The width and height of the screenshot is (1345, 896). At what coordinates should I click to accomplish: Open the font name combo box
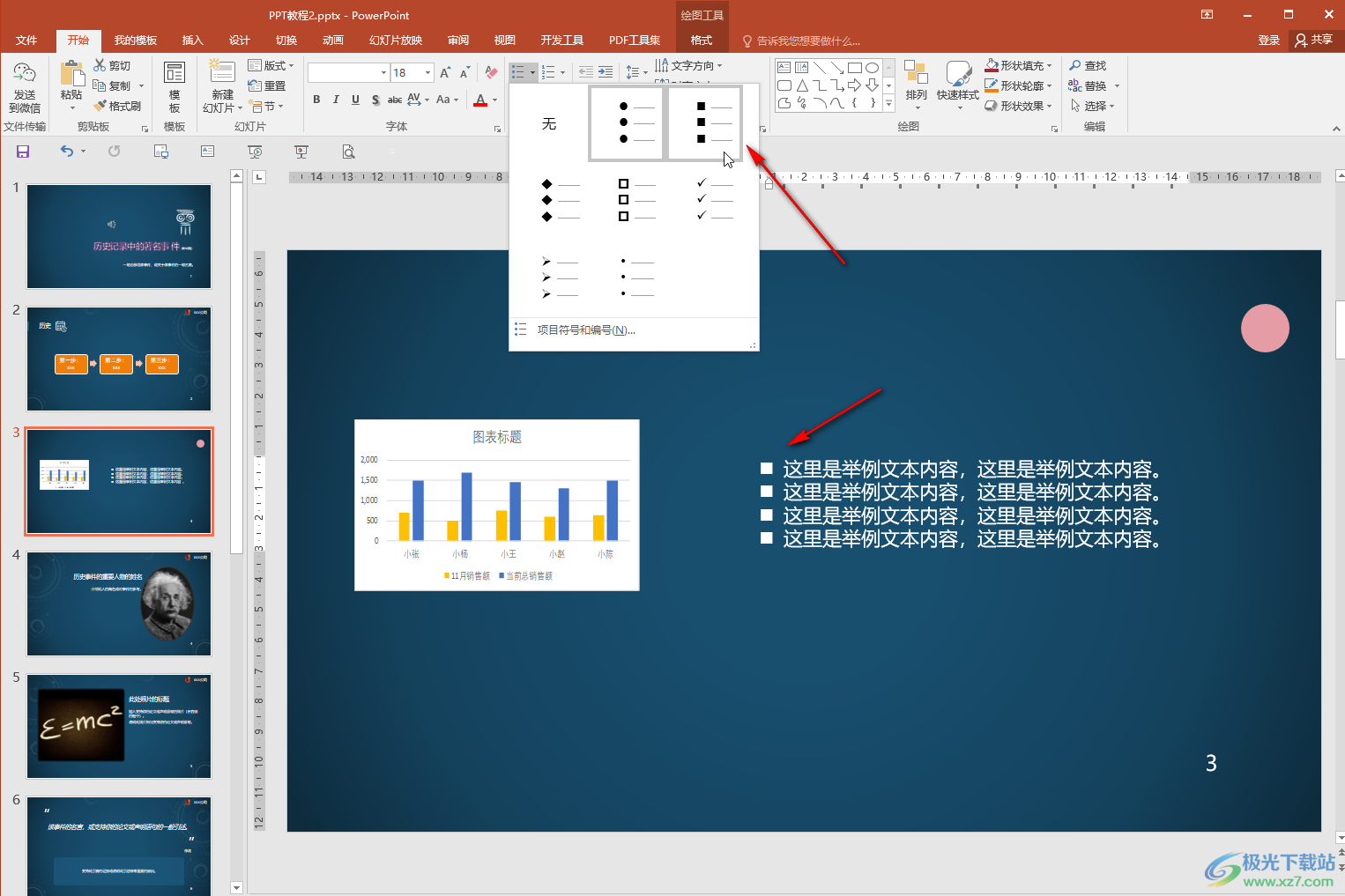pyautogui.click(x=348, y=72)
